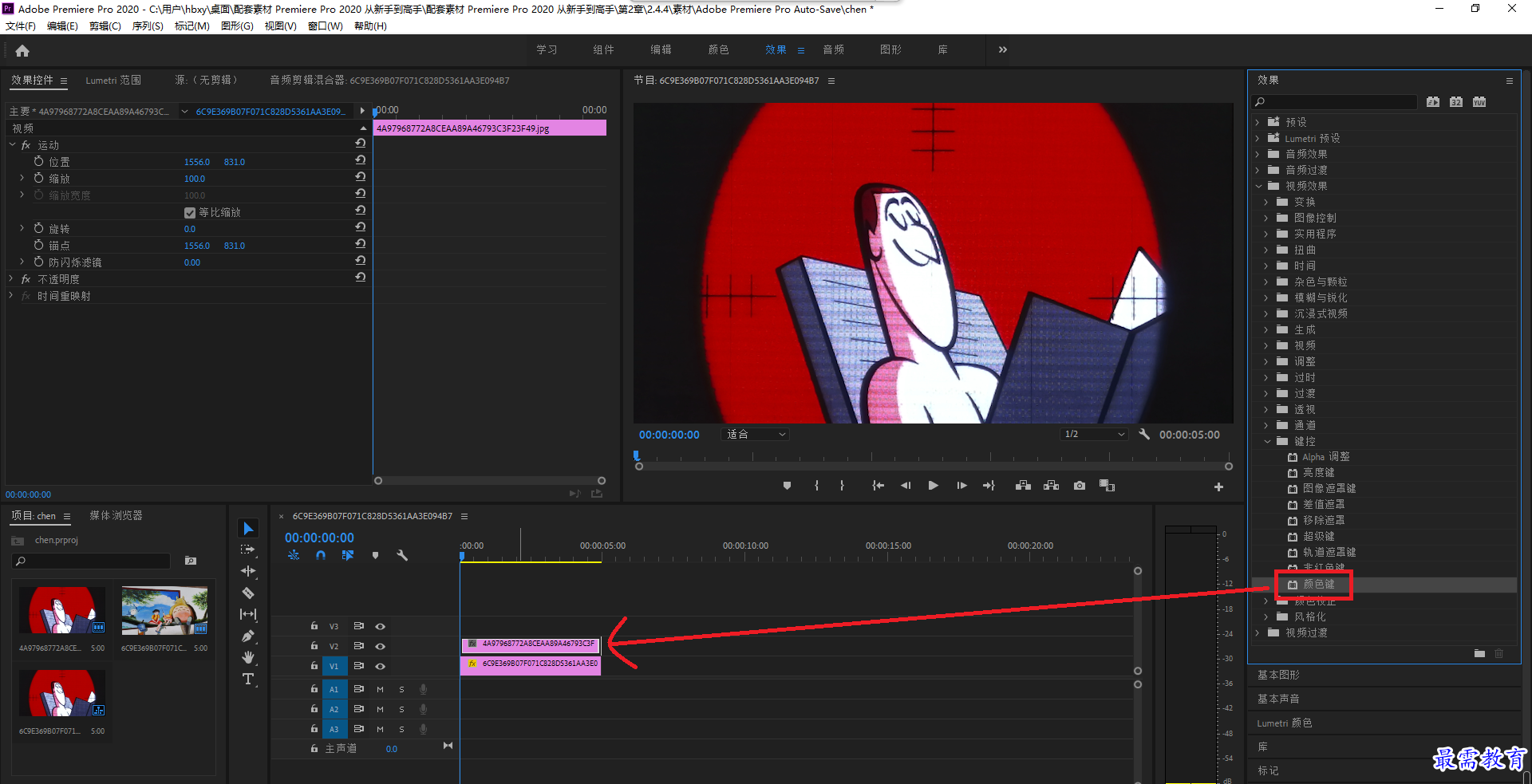The image size is (1532, 784).
Task: Open the Lumetri 范围 tab
Action: (113, 81)
